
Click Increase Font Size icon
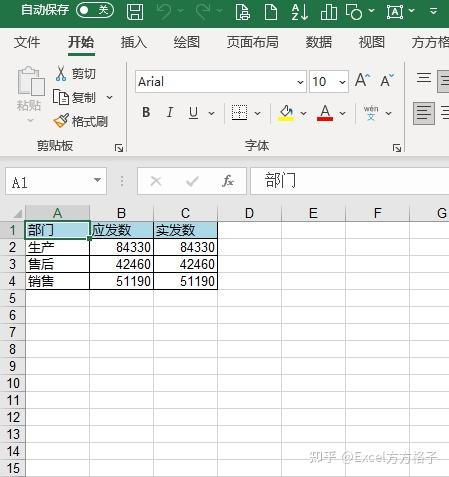pyautogui.click(x=362, y=80)
